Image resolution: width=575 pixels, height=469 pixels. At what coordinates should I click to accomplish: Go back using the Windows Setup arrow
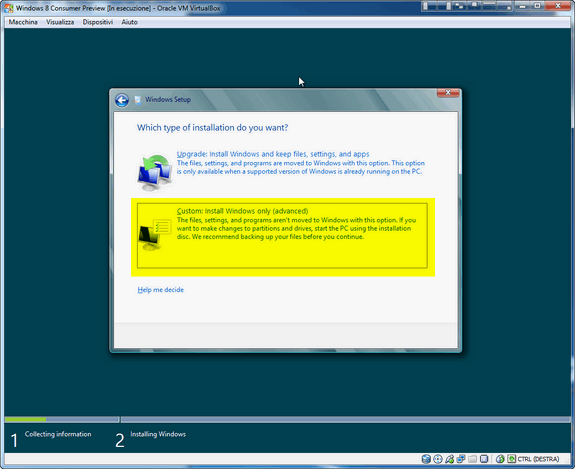pos(122,100)
